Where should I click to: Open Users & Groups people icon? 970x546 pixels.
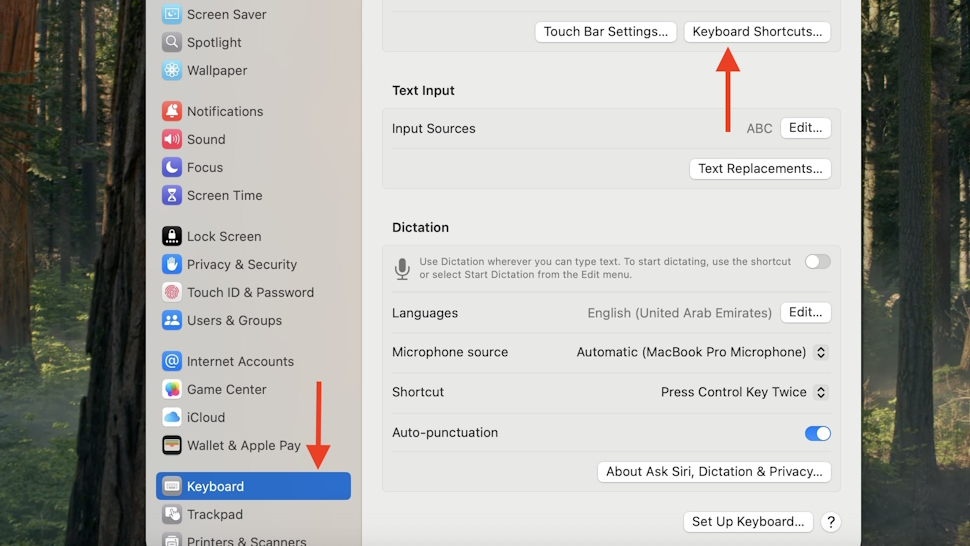[x=171, y=320]
